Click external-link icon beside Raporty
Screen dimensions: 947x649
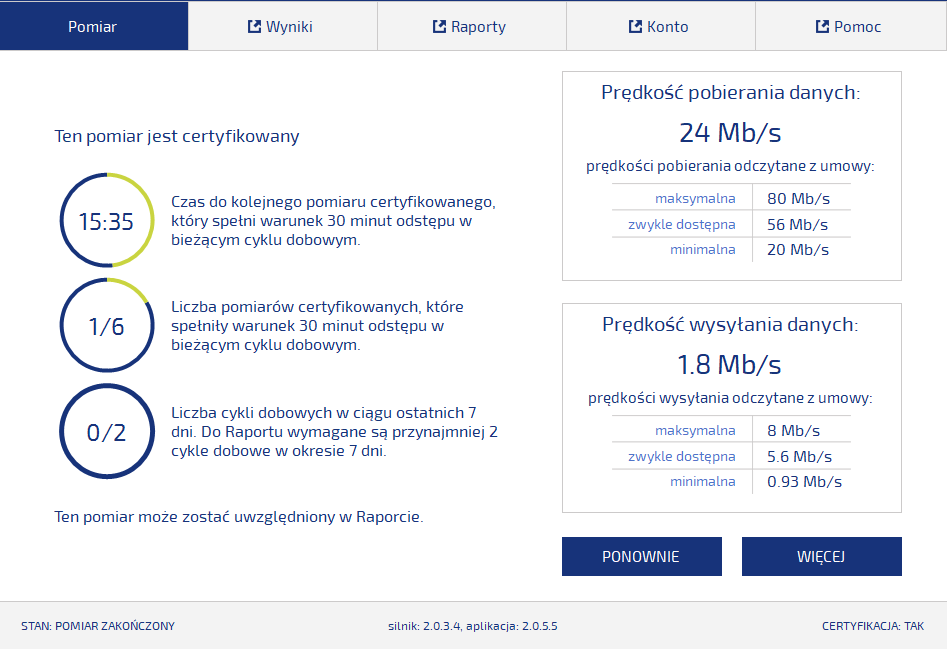coord(439,27)
